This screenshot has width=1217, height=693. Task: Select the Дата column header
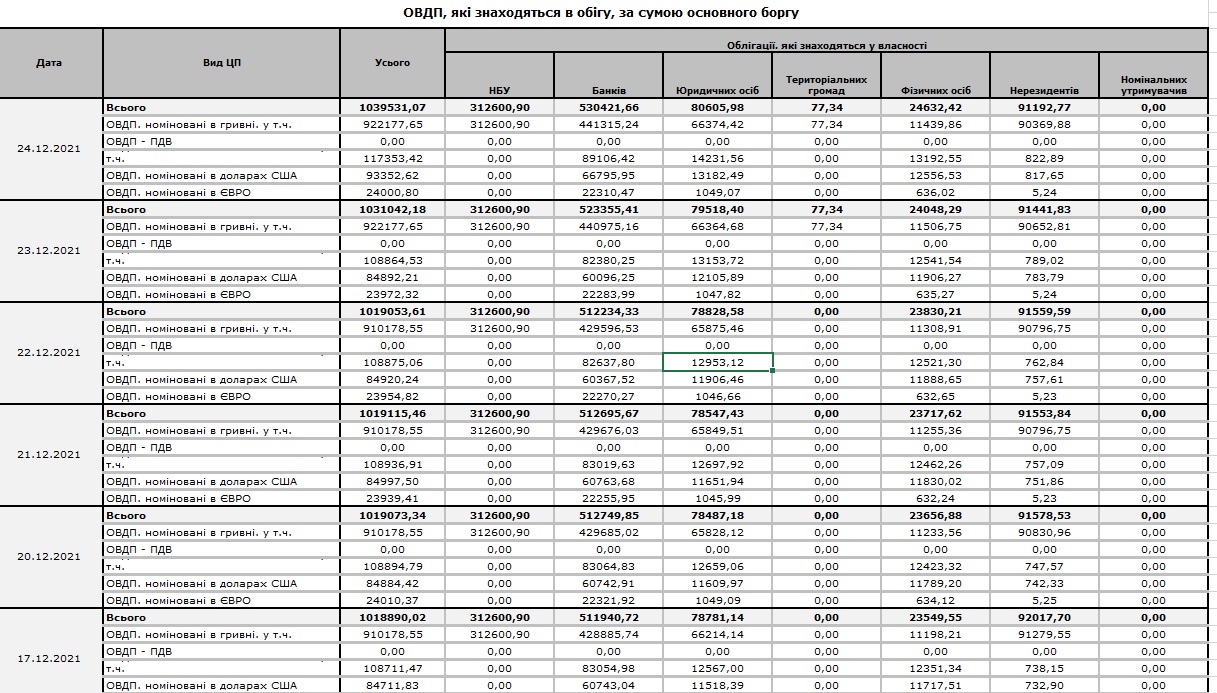click(49, 63)
